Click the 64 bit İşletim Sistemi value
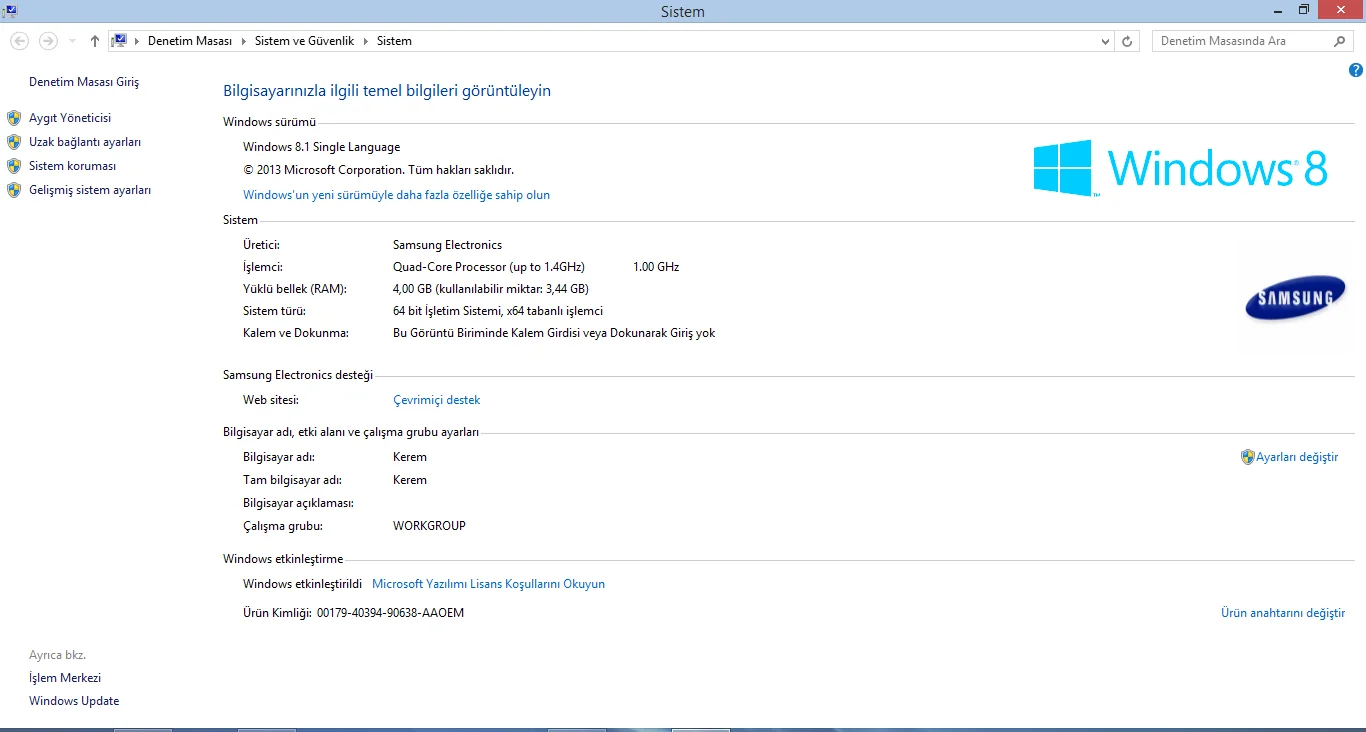 (498, 311)
